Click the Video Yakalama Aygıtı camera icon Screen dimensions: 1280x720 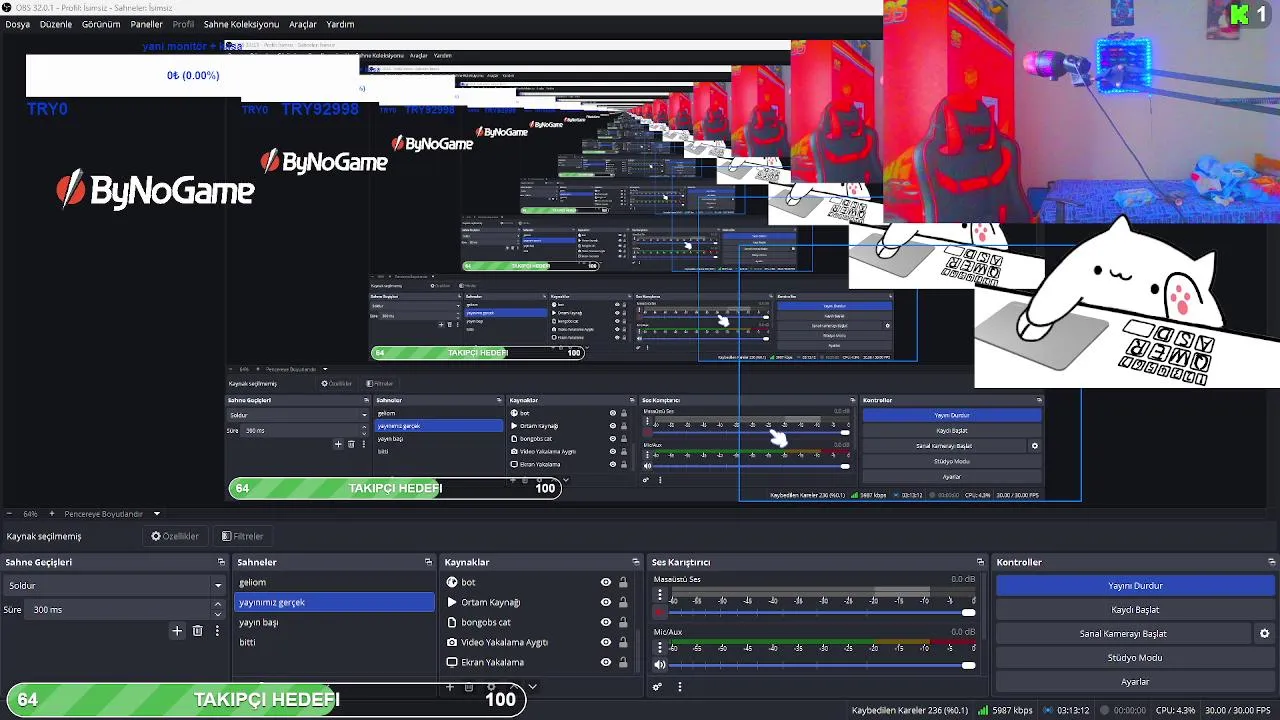452,642
